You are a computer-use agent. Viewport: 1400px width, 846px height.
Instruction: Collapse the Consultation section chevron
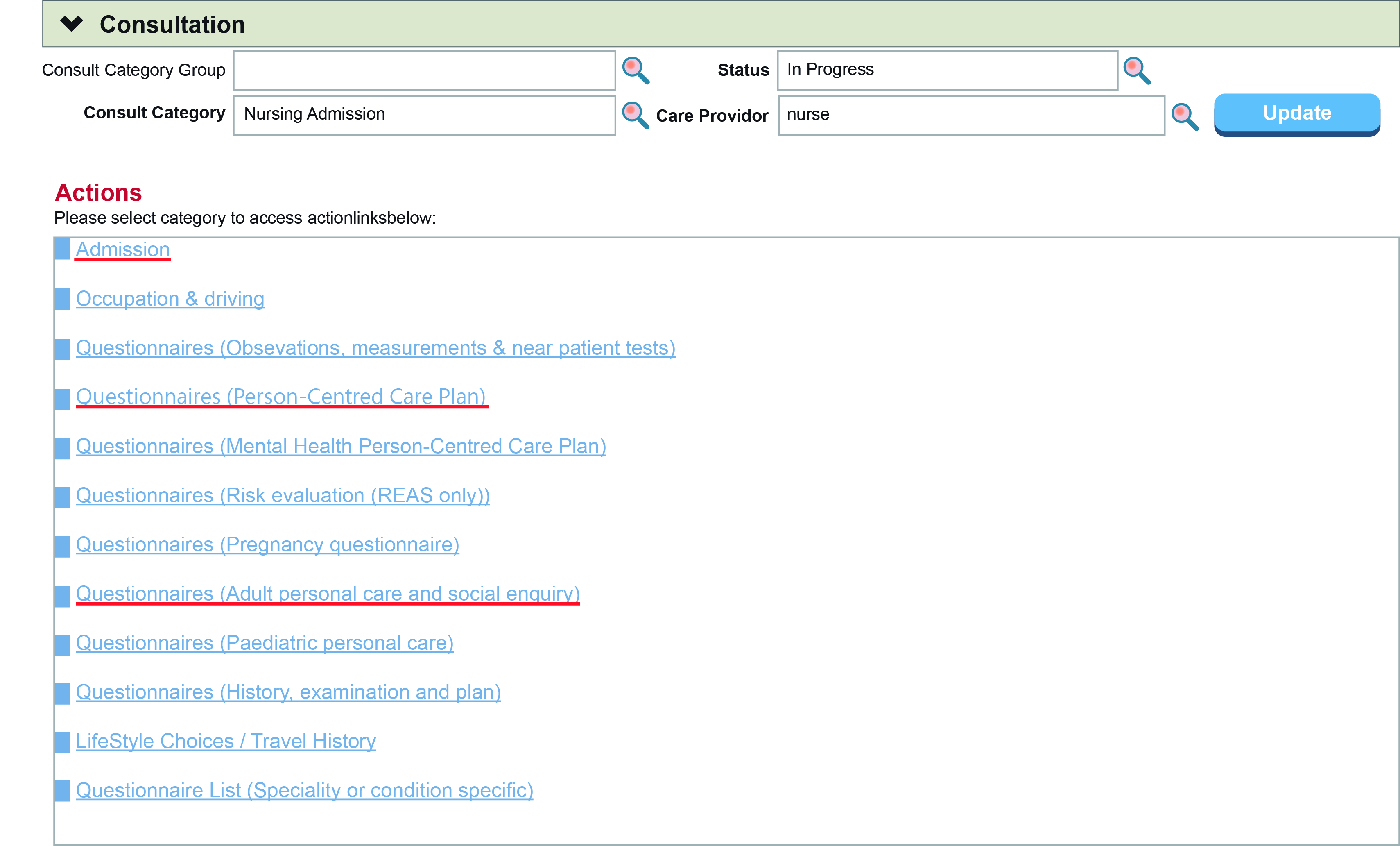tap(73, 24)
